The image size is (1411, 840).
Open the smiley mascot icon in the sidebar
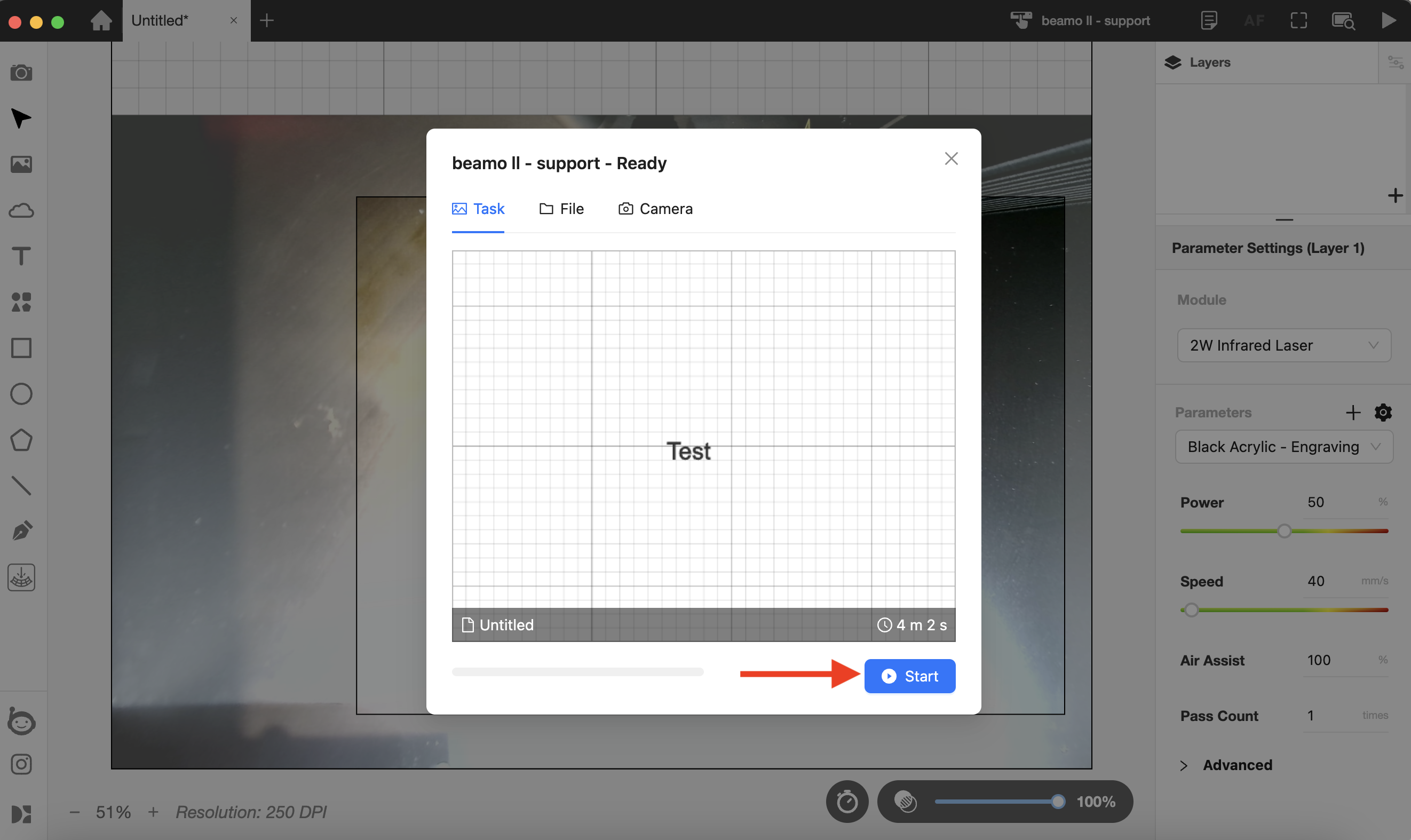(x=21, y=721)
